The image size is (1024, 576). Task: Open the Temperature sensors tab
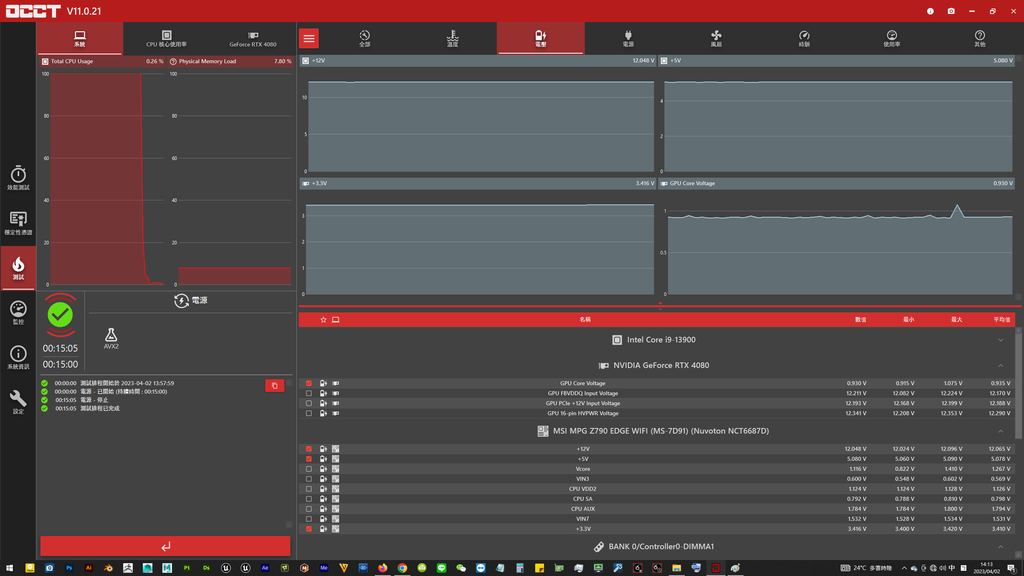click(x=453, y=39)
